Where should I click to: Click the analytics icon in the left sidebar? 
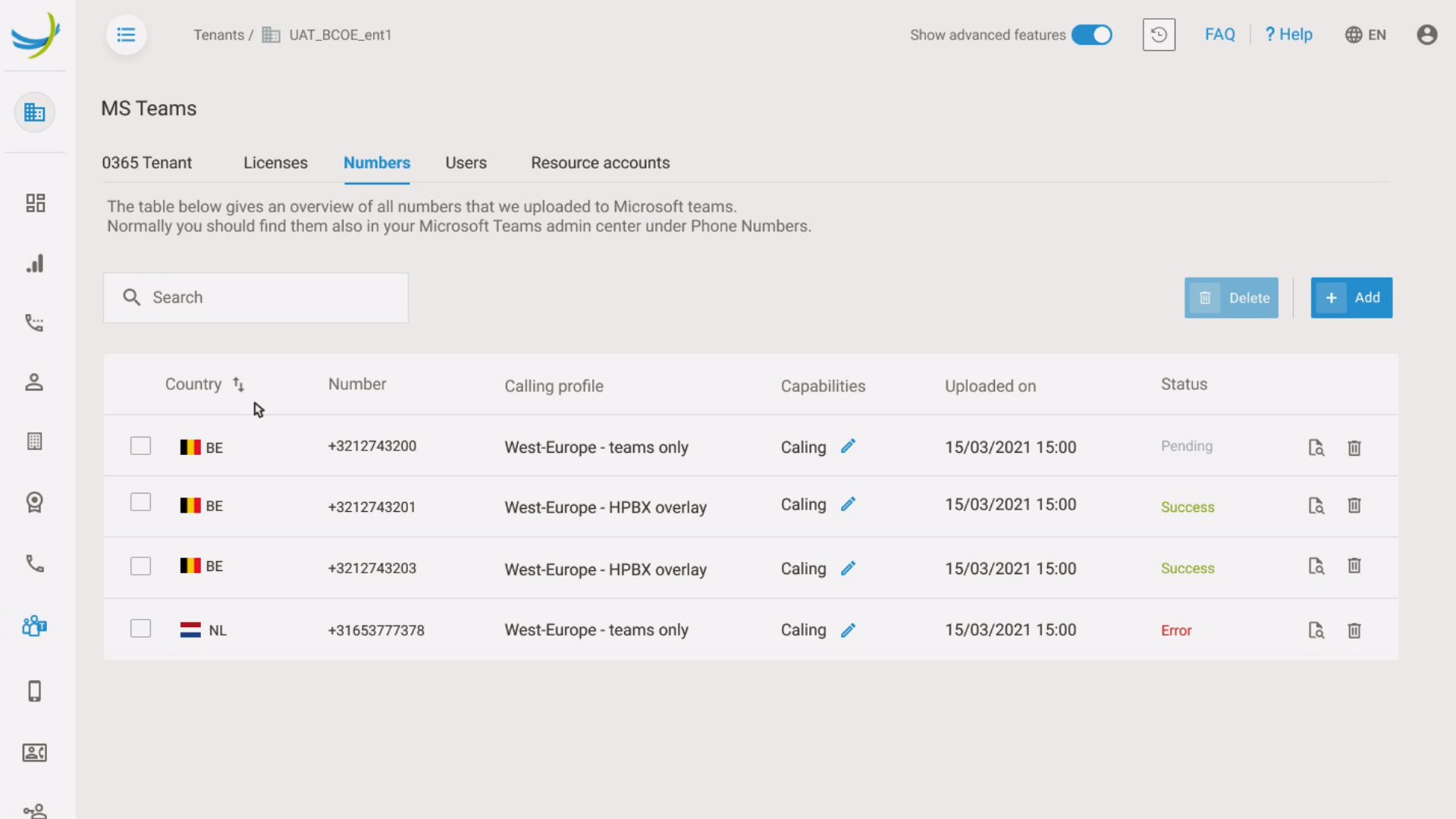[34, 262]
